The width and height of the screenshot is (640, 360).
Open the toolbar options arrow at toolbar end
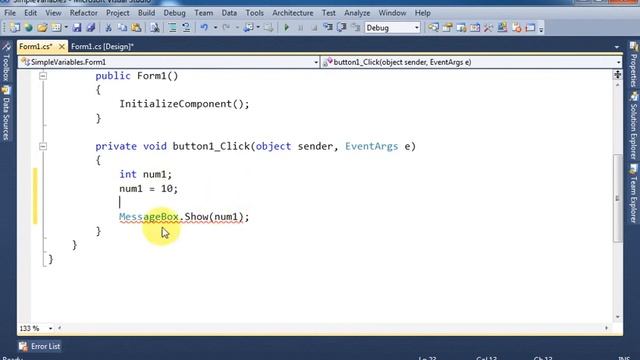541,29
